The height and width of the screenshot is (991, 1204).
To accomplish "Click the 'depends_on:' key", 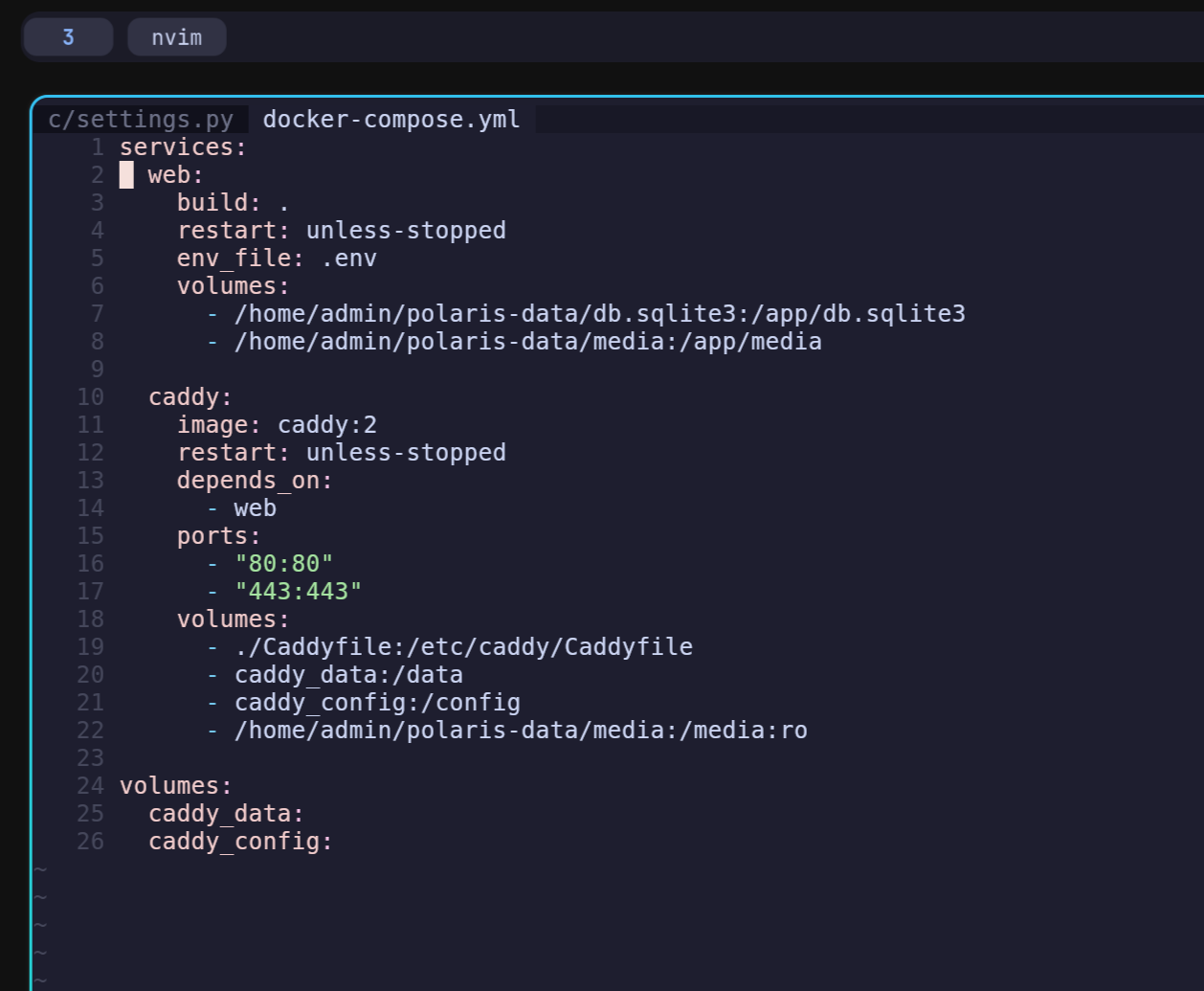I will point(255,481).
